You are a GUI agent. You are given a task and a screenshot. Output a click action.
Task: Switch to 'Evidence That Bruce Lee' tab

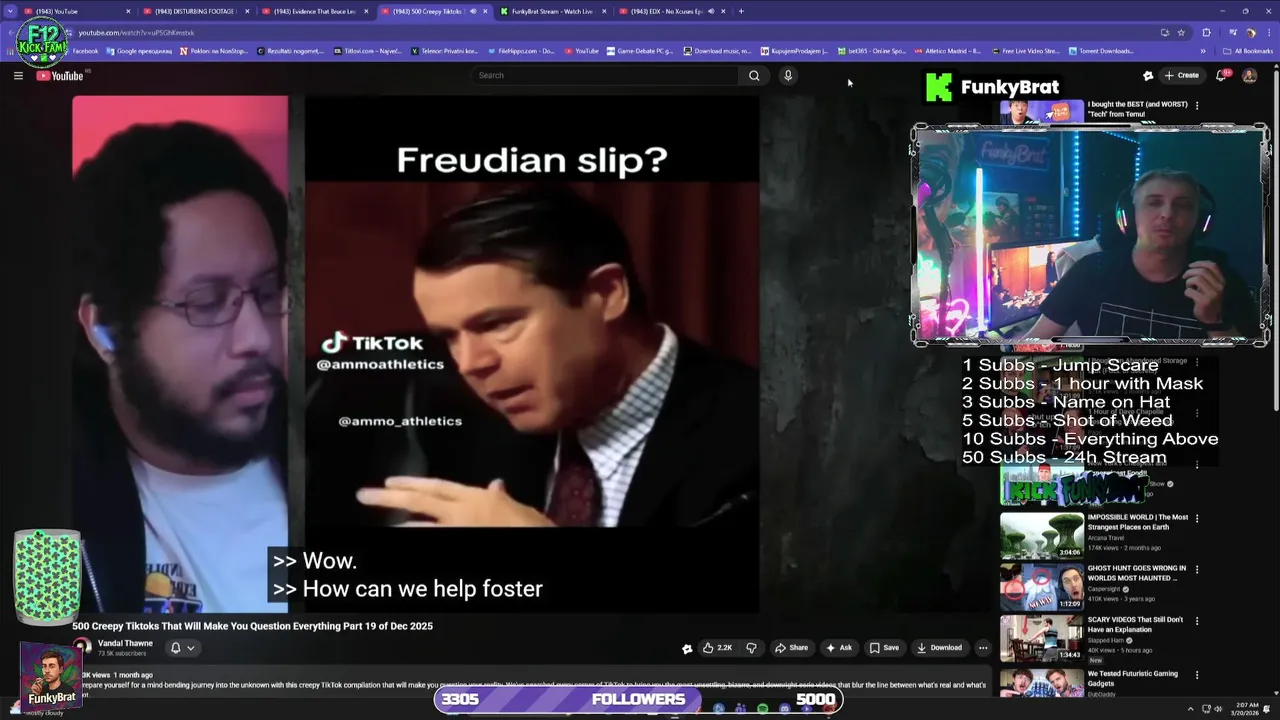click(x=314, y=11)
